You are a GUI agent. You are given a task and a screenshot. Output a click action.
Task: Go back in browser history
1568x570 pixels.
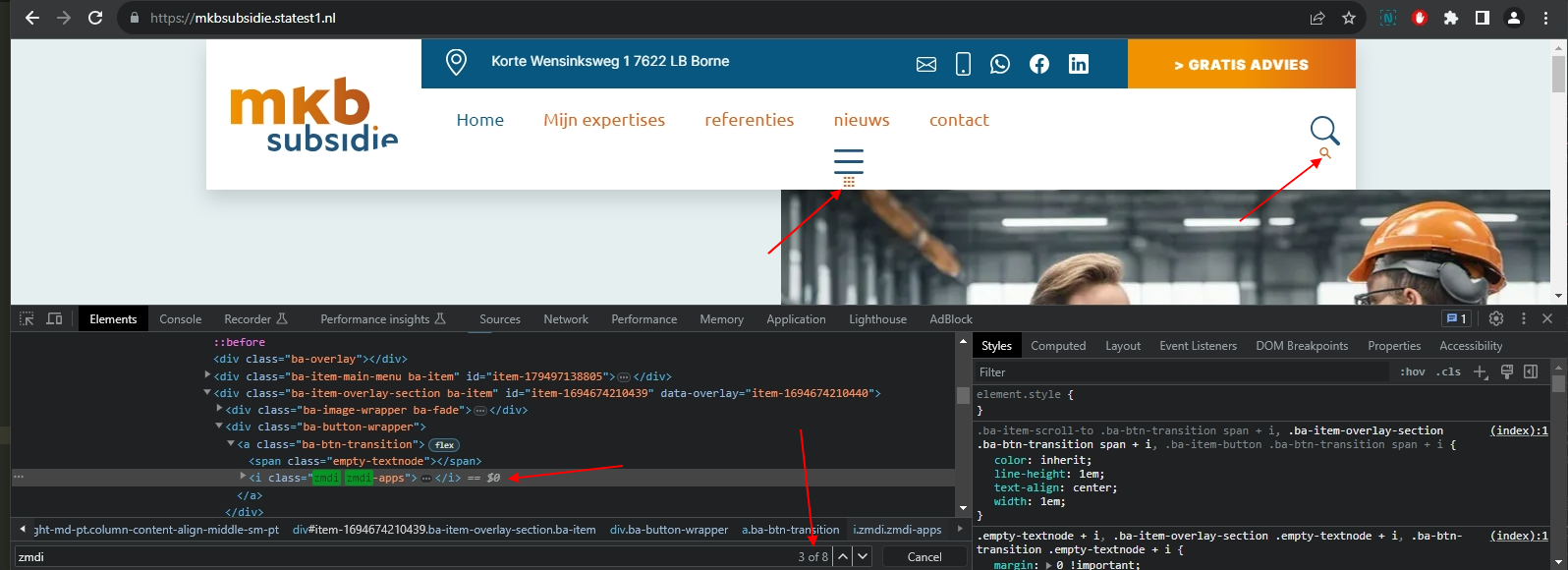32,18
